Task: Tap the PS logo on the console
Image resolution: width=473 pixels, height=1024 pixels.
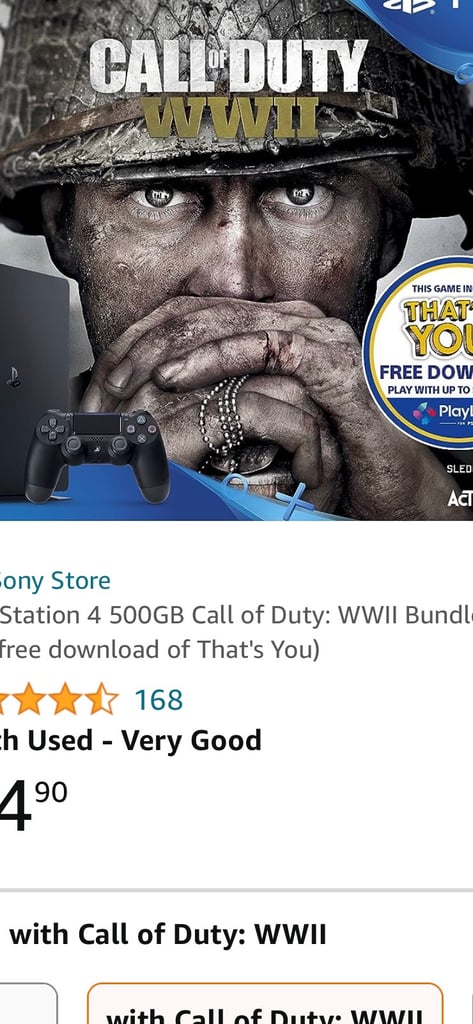Action: [14, 377]
